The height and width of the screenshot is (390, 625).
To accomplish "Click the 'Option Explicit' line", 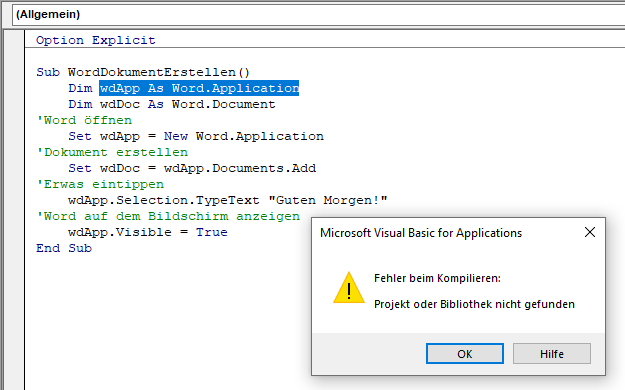I will [96, 40].
